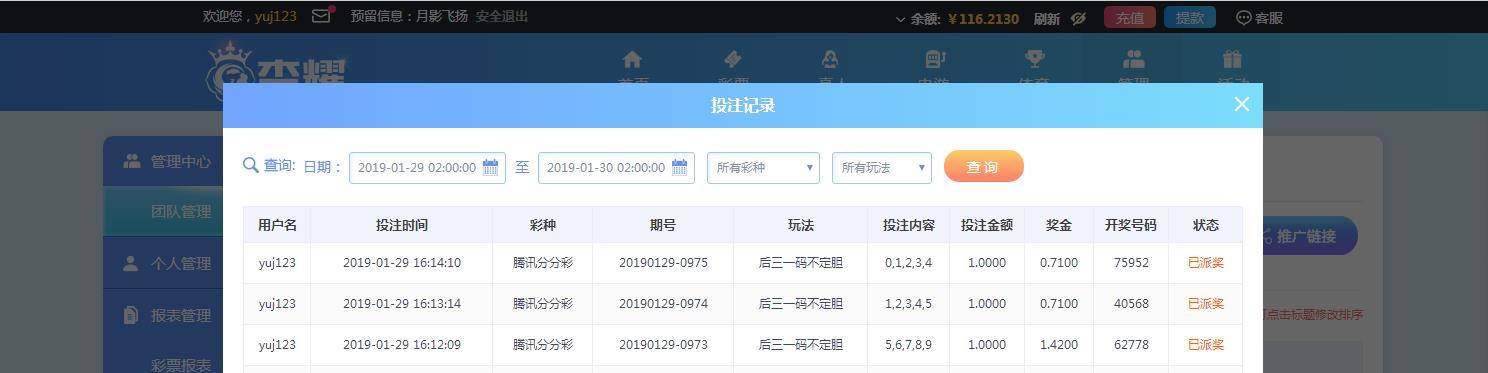Click the 投注金额 column header
The width and height of the screenshot is (1488, 373).
tap(987, 225)
